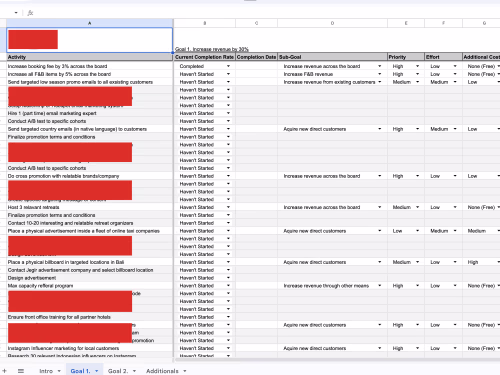Open completion dropdown for 'Send targeted low season' row

tap(228, 82)
